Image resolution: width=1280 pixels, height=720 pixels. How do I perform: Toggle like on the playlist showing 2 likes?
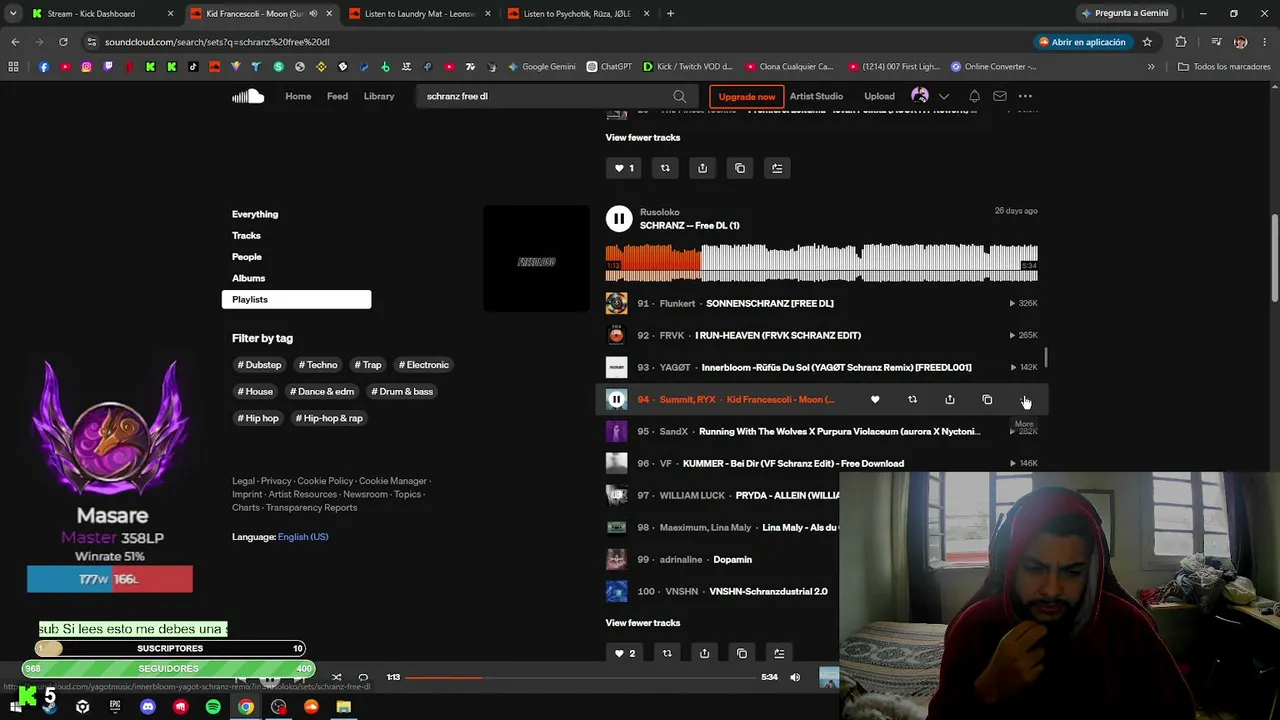(x=625, y=653)
